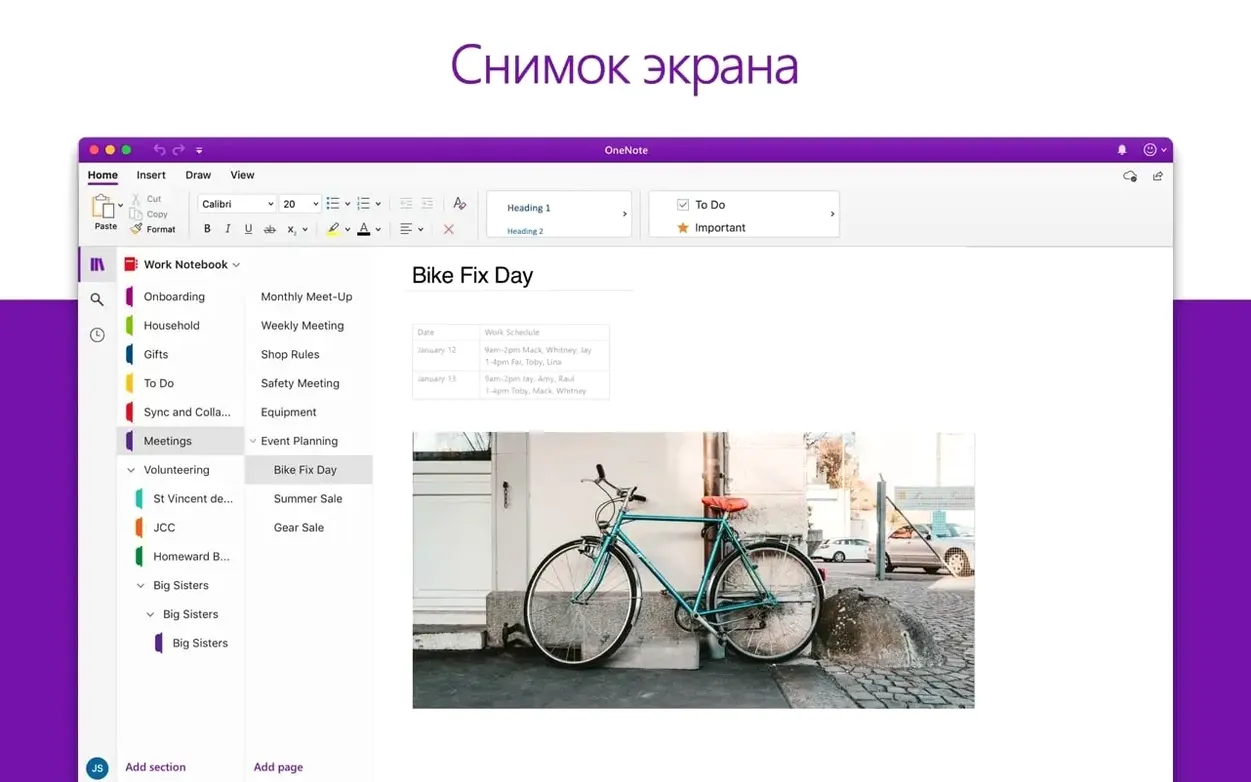
Task: Collapse the Volunteering section group
Action: [x=131, y=470]
